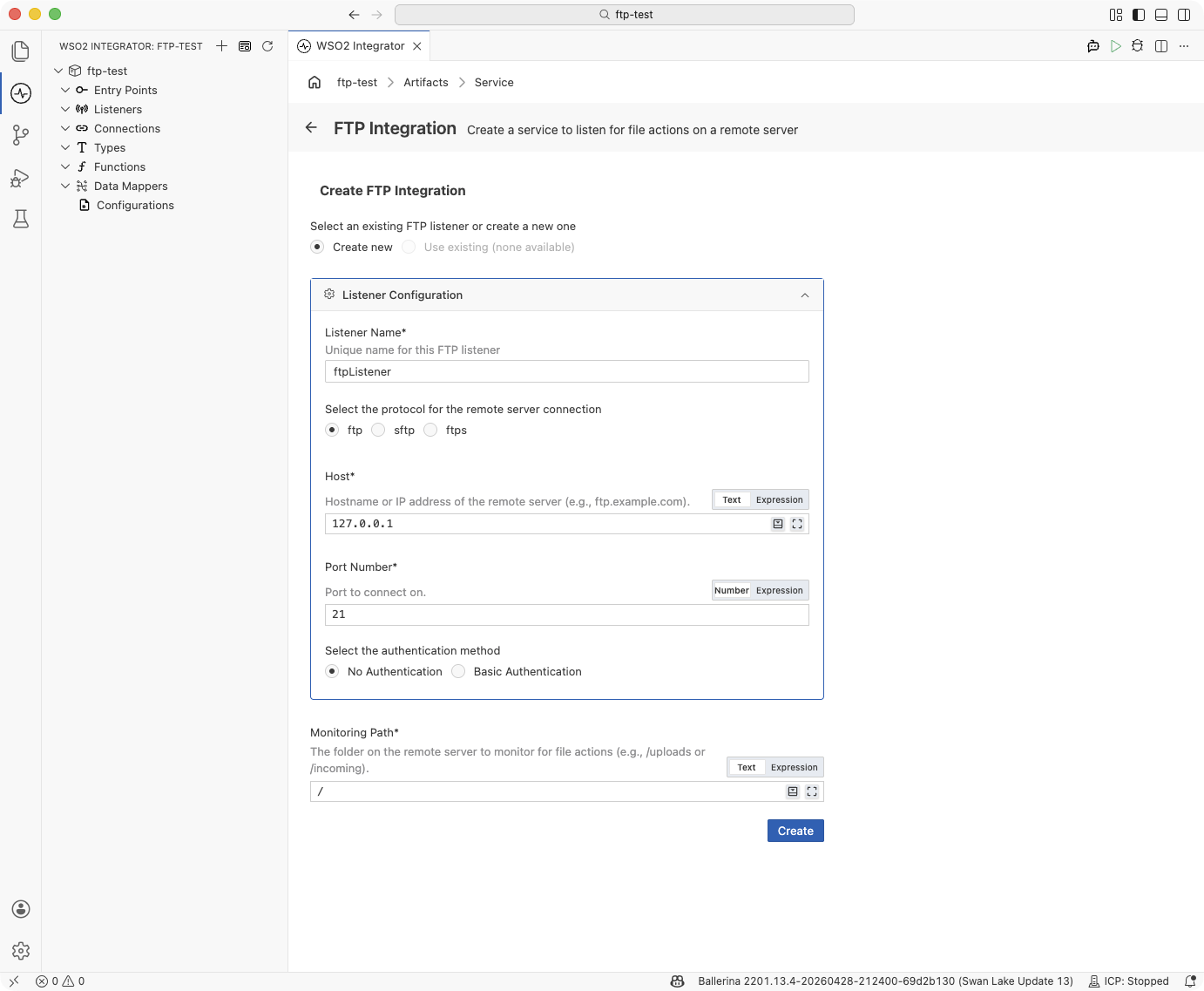Select the sftp protocol radio button

coord(378,430)
